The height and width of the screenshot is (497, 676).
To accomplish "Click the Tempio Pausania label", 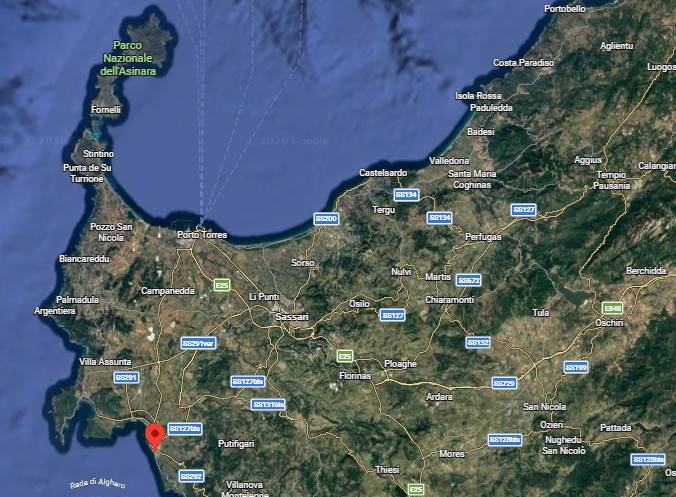I will [x=611, y=180].
